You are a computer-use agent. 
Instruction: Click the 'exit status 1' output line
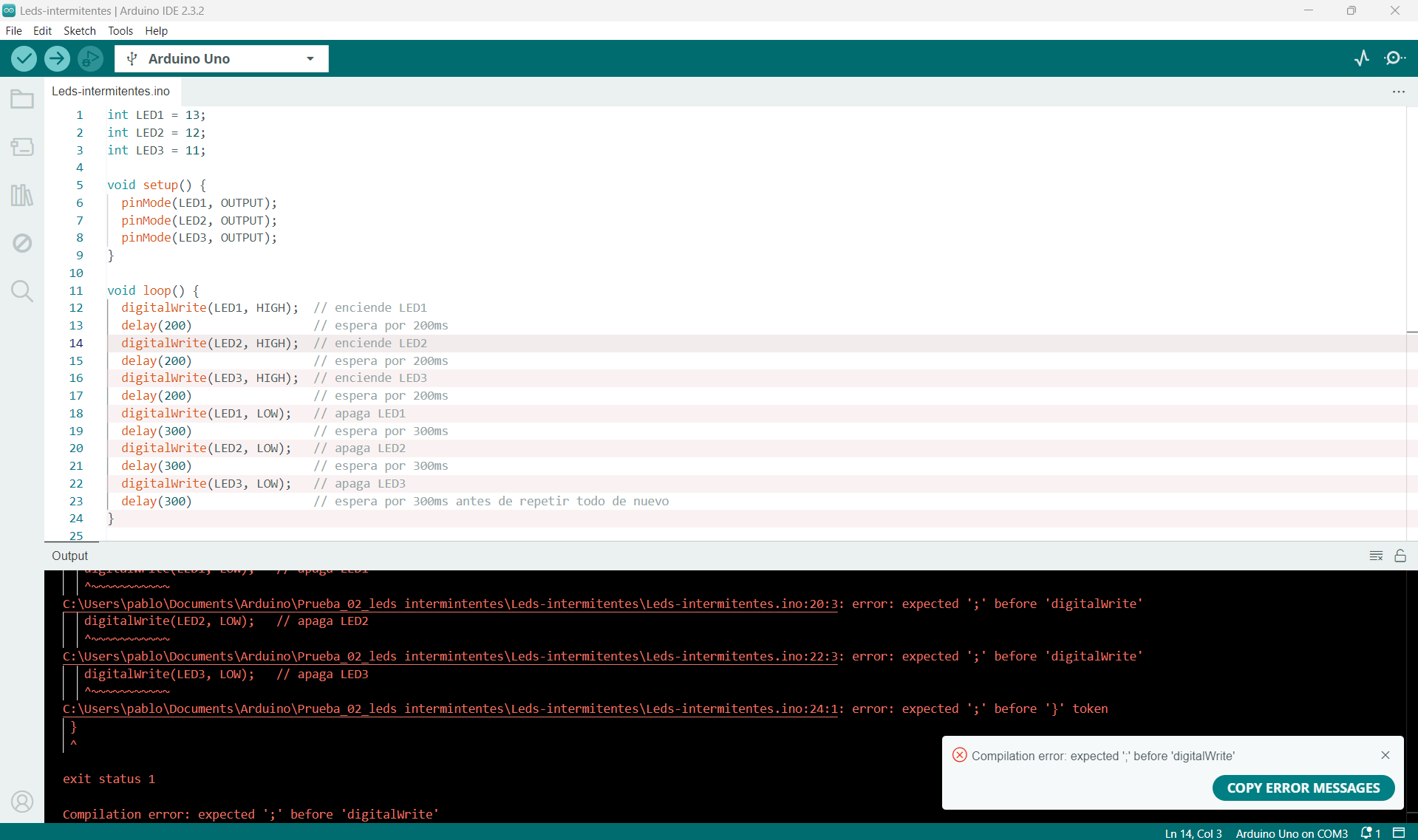[x=109, y=779]
